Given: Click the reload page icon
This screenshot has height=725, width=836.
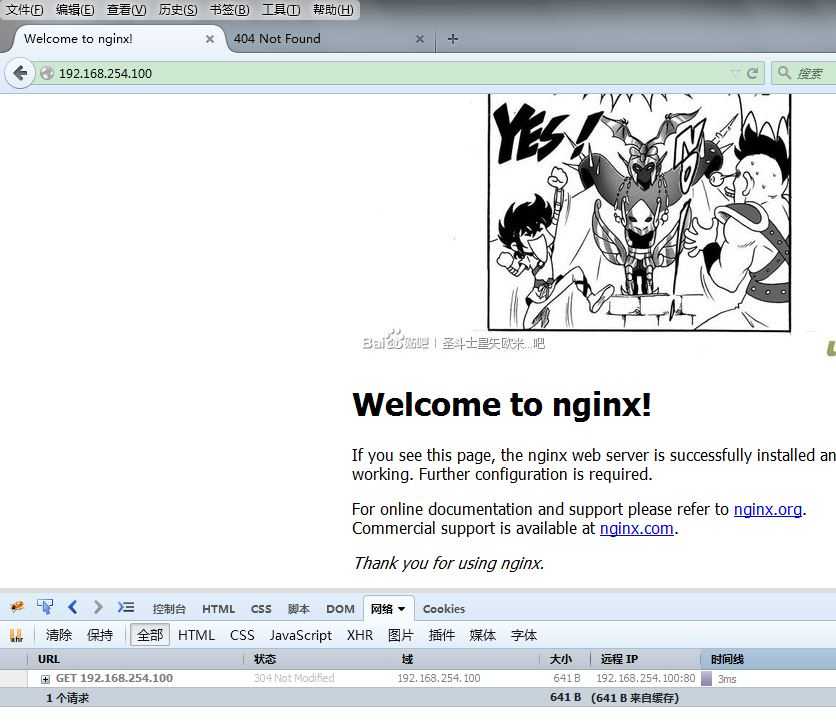Looking at the screenshot, I should (752, 74).
